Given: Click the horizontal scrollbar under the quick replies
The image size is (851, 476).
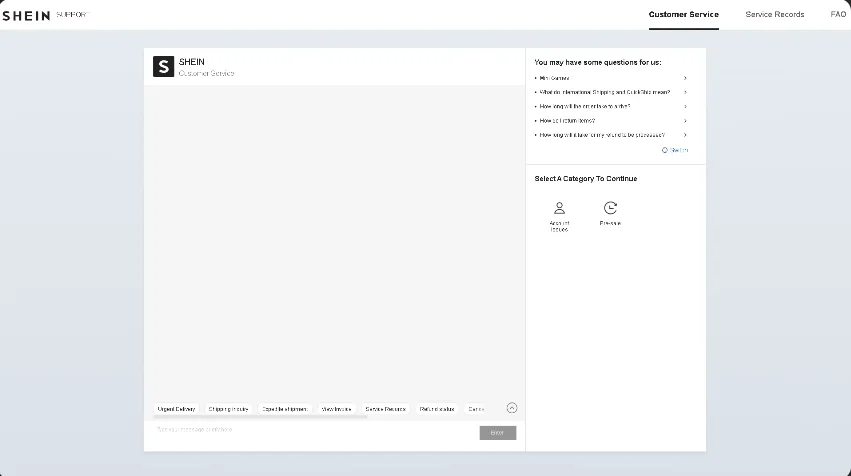Looking at the screenshot, I should [261, 417].
